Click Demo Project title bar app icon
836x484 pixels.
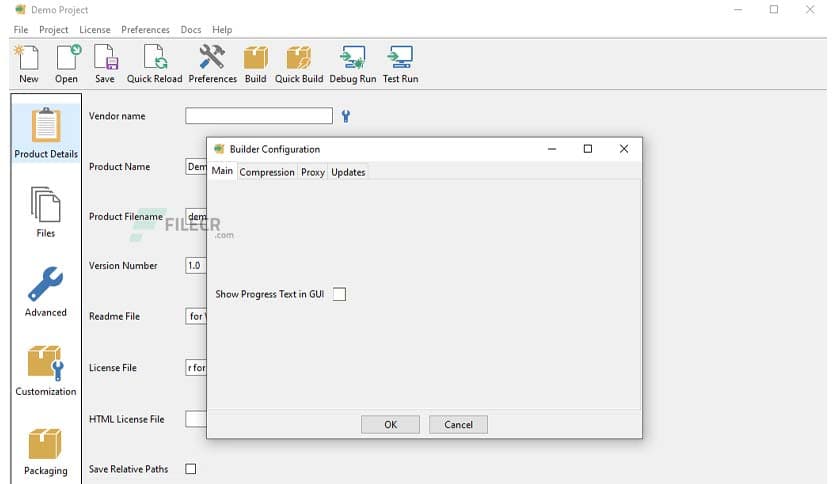click(x=21, y=10)
